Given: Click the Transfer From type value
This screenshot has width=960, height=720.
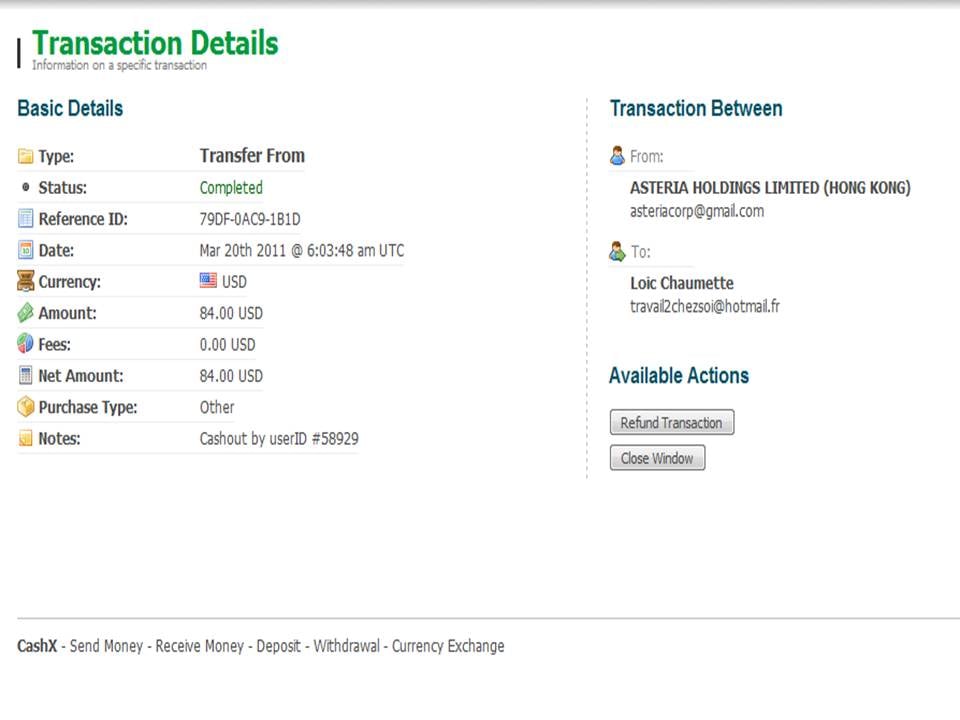Looking at the screenshot, I should 252,156.
